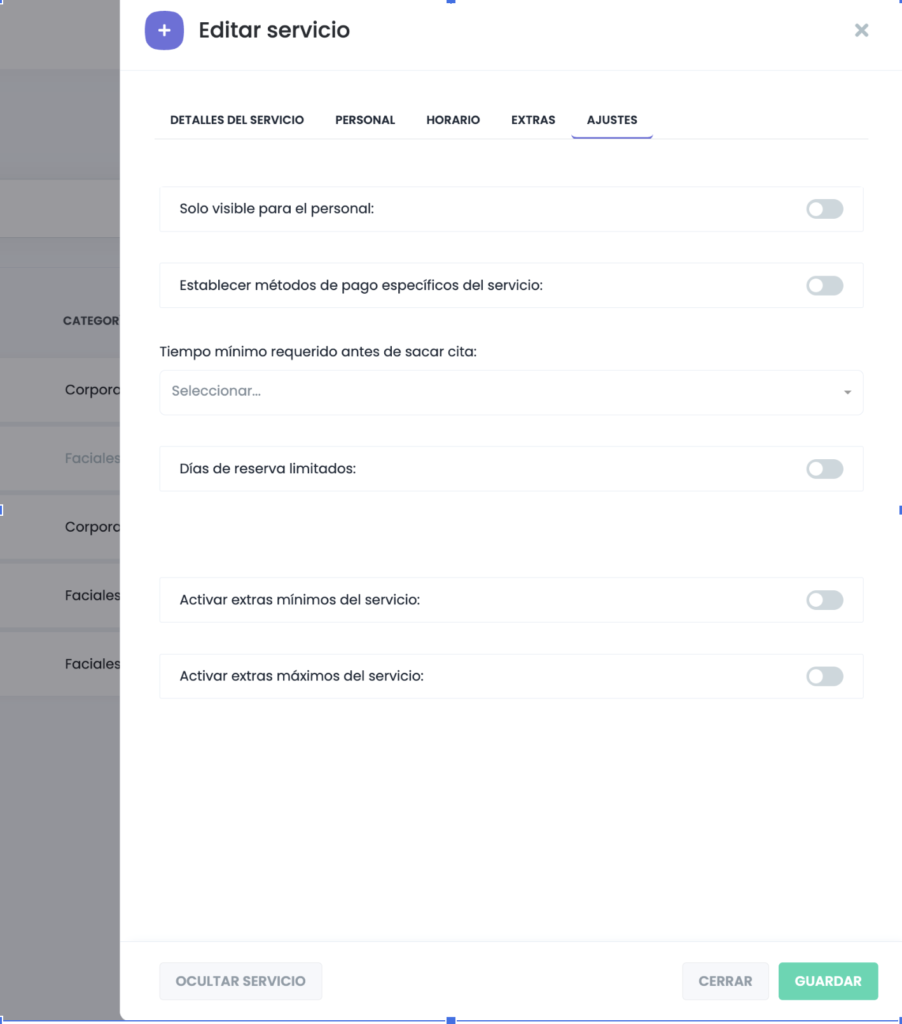Save changes with the Guardar button
This screenshot has width=902, height=1024.
[828, 981]
